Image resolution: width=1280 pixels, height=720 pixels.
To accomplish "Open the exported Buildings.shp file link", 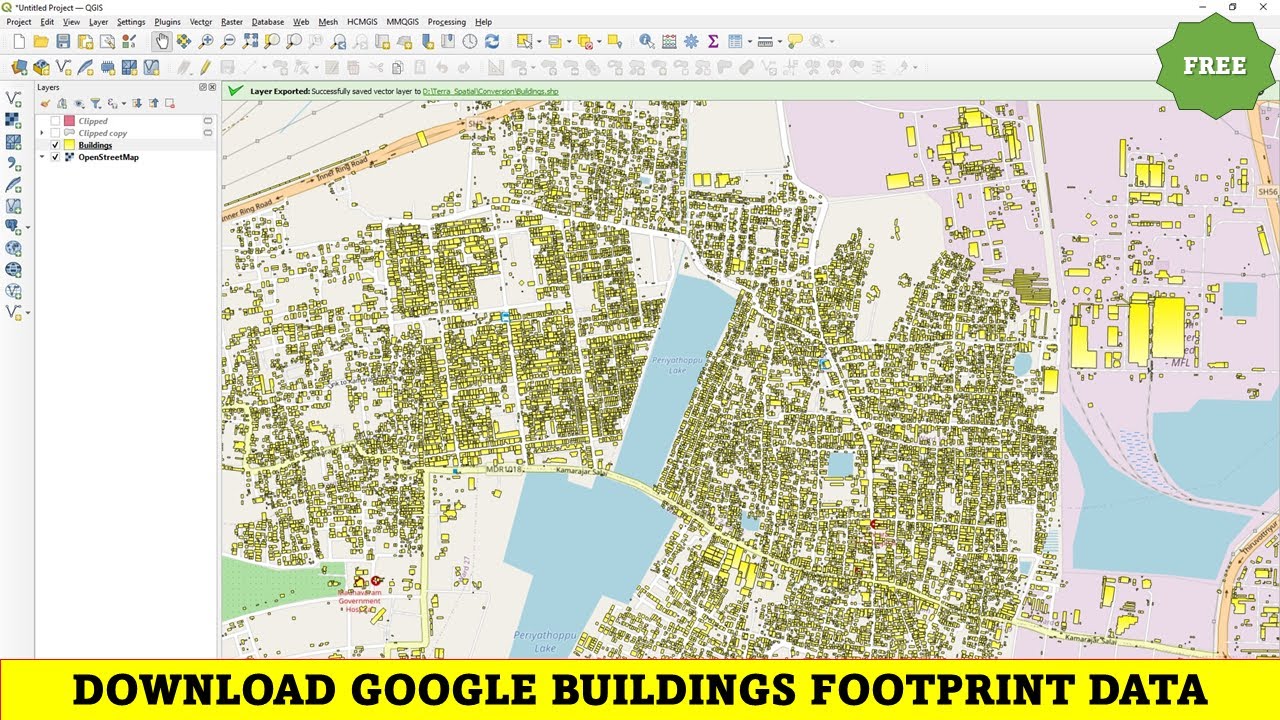I will [x=490, y=91].
